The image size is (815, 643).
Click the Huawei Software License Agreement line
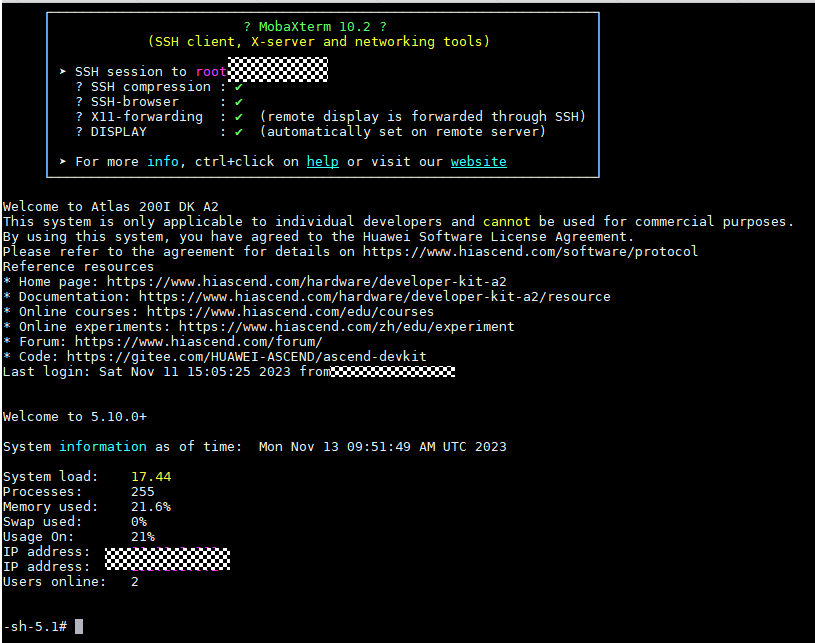(318, 237)
